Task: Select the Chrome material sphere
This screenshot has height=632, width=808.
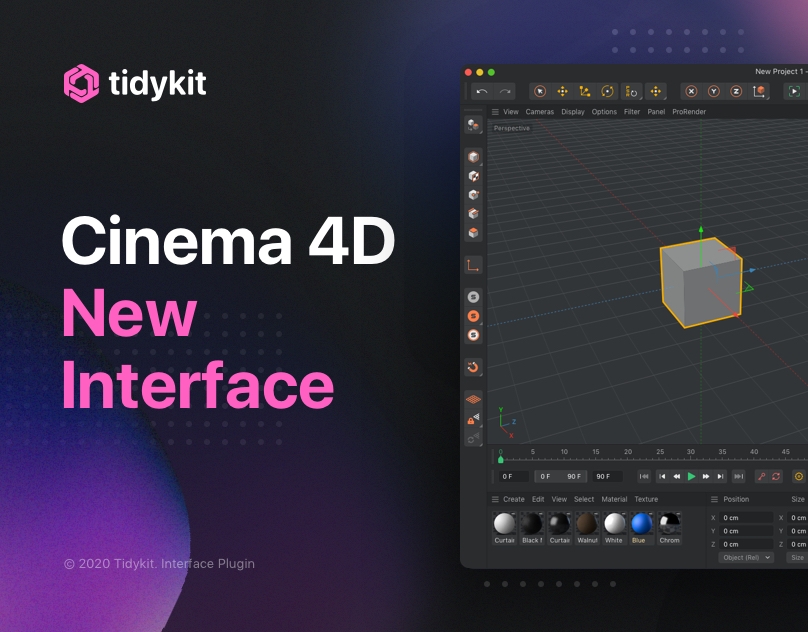Action: (x=669, y=524)
